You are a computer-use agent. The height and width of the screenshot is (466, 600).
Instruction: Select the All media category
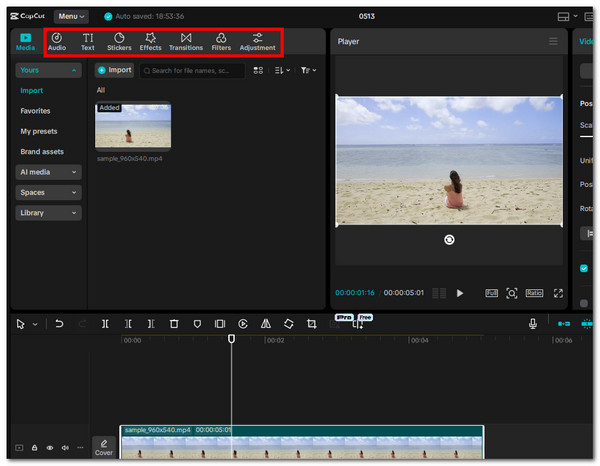[x=101, y=90]
